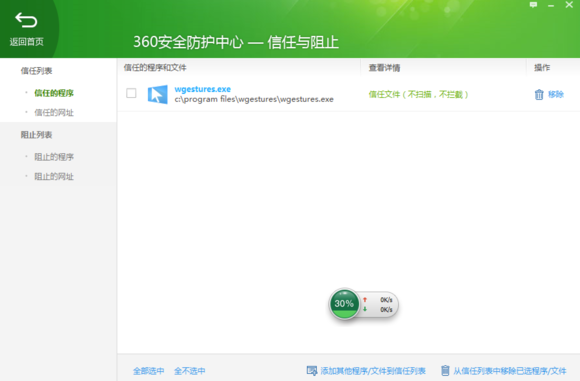Click the back arrow to return home
Screen dimensions: 580x381
26,20
